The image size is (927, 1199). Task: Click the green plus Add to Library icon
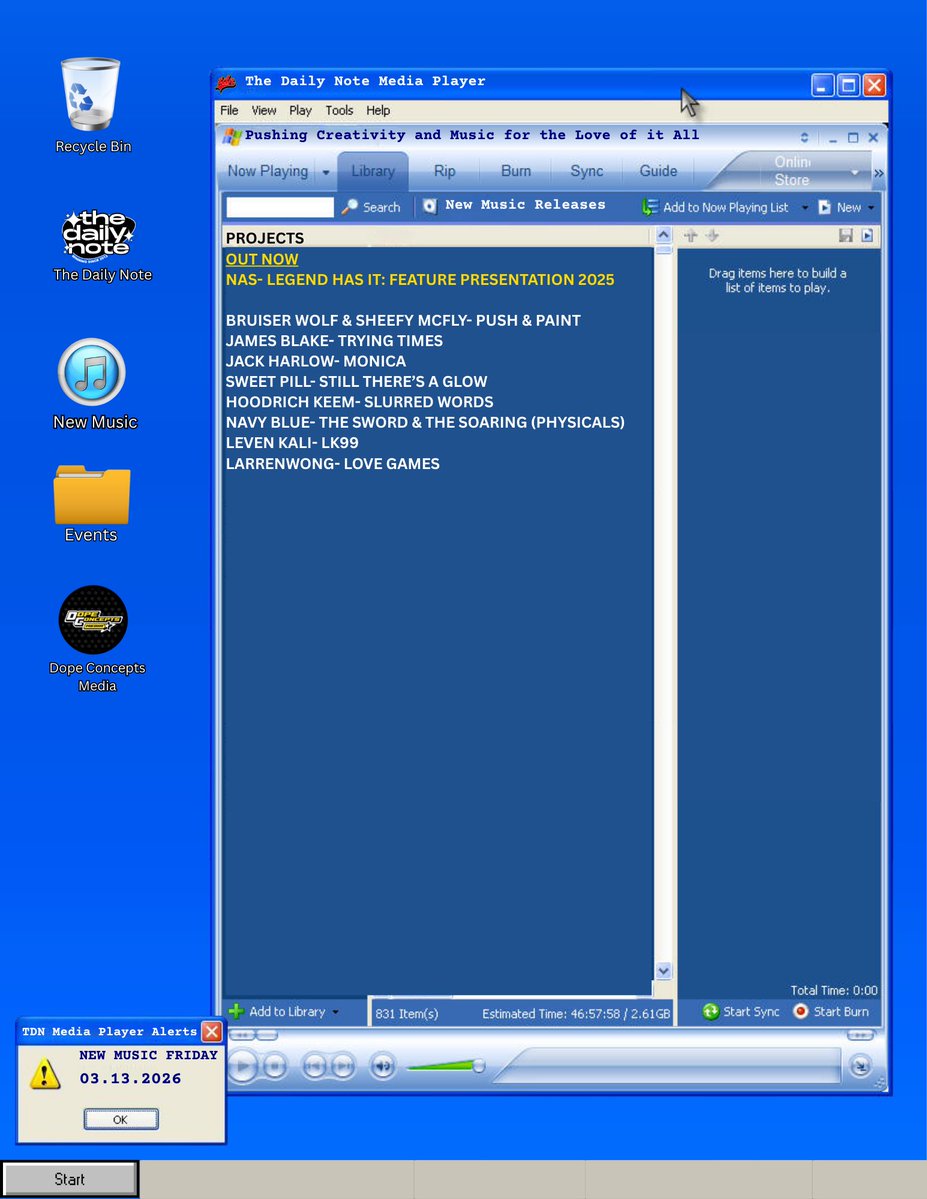tap(236, 1012)
